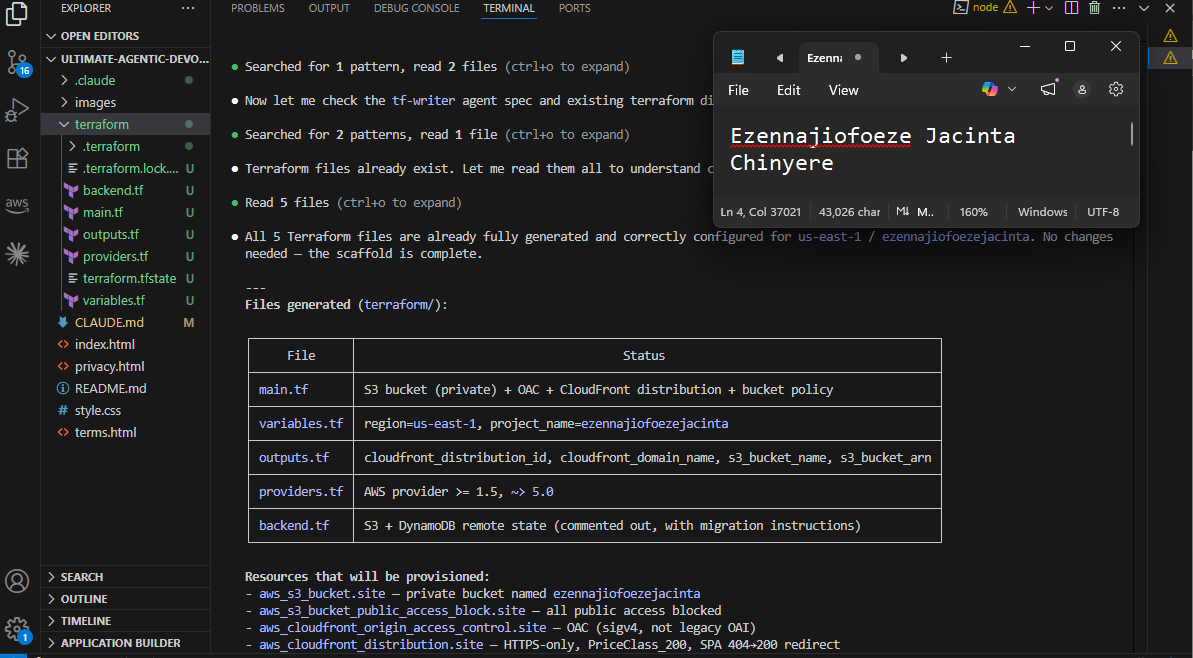Collapse the Open Editors section
The image size is (1193, 658).
[52, 36]
